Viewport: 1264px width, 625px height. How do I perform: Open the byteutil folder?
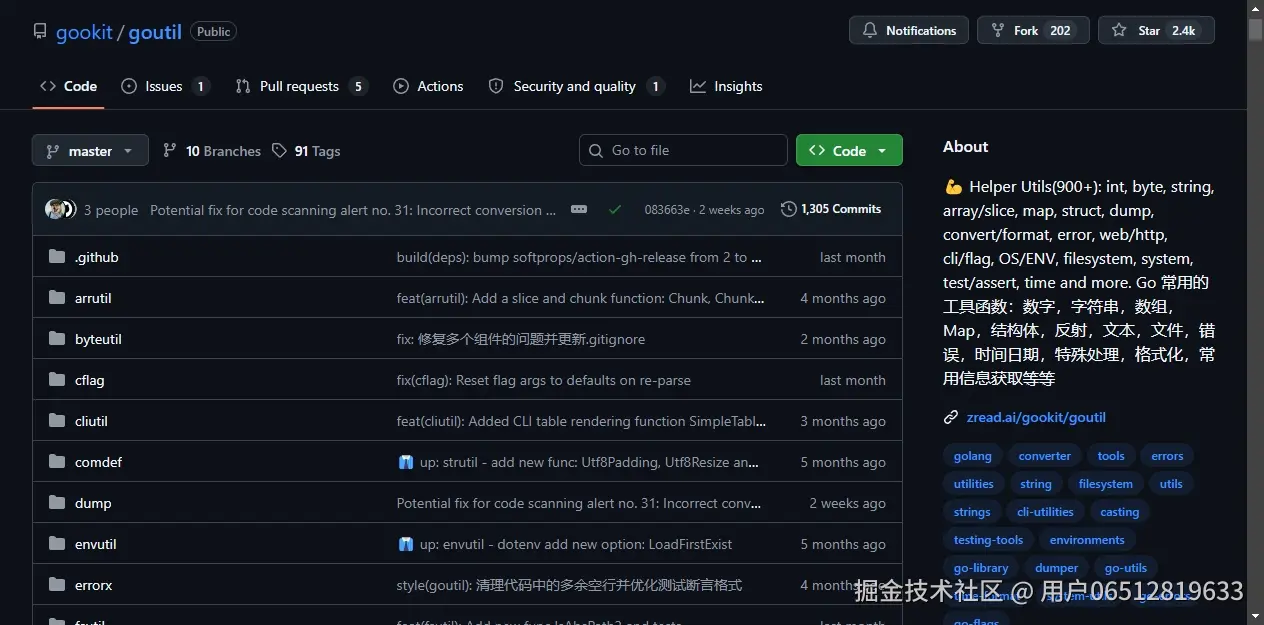click(98, 339)
